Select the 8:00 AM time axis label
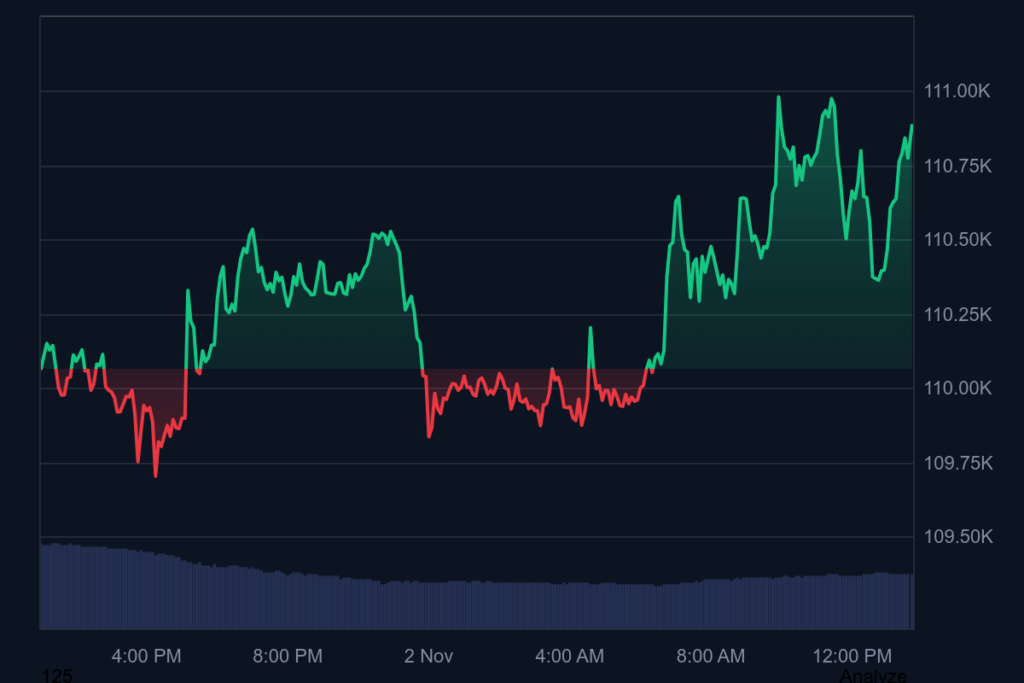The width and height of the screenshot is (1024, 683). 710,656
